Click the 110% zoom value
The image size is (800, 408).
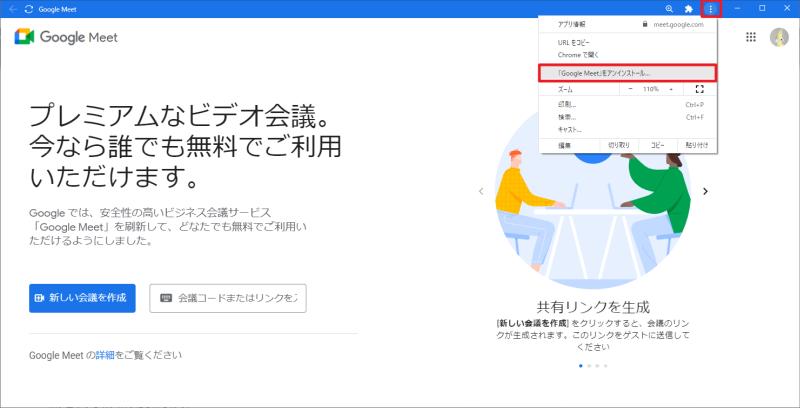[x=651, y=89]
